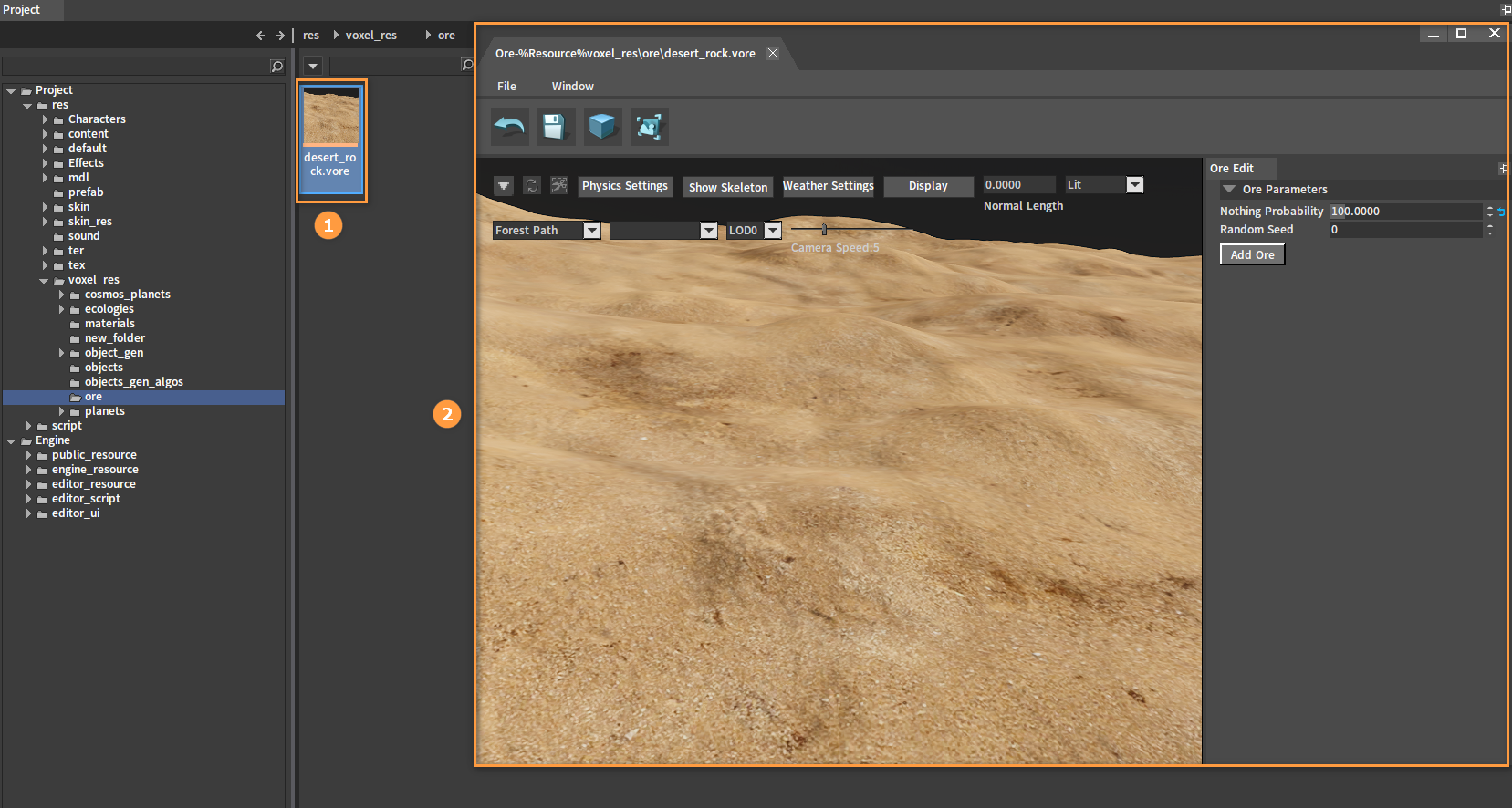
Task: Open the viewport options dropdown arrow
Action: tap(504, 186)
